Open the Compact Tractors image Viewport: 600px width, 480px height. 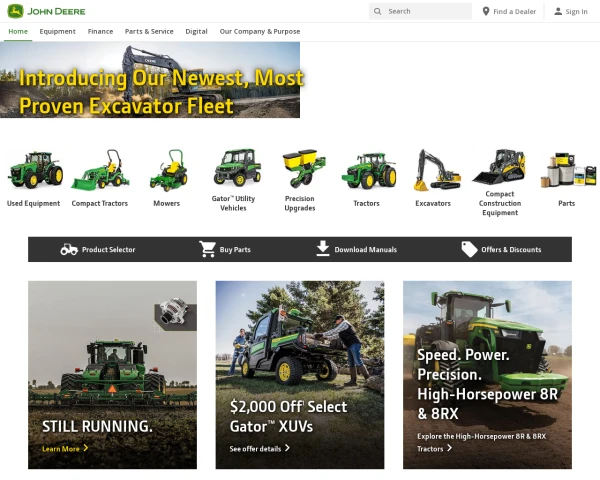100,170
